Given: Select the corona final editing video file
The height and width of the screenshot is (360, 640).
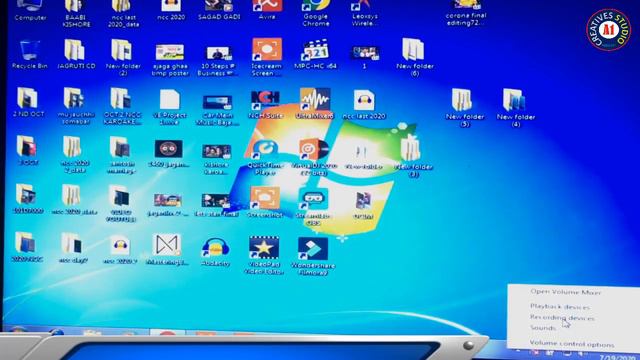Looking at the screenshot, I should pyautogui.click(x=466, y=13).
